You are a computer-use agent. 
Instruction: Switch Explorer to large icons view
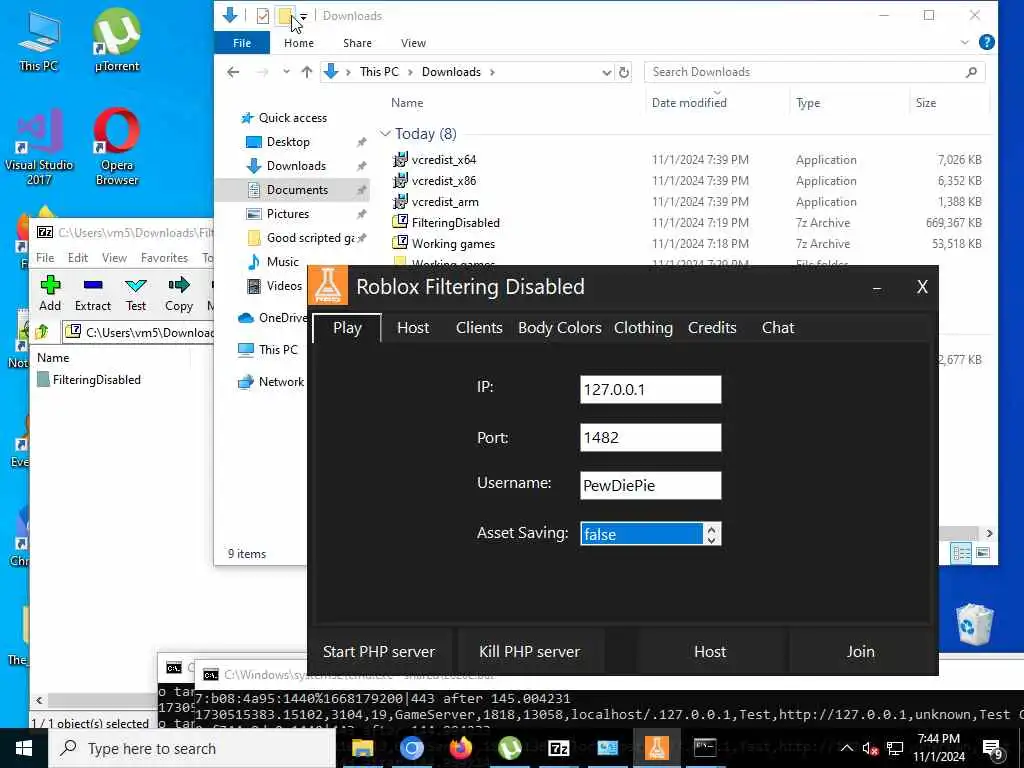(983, 553)
